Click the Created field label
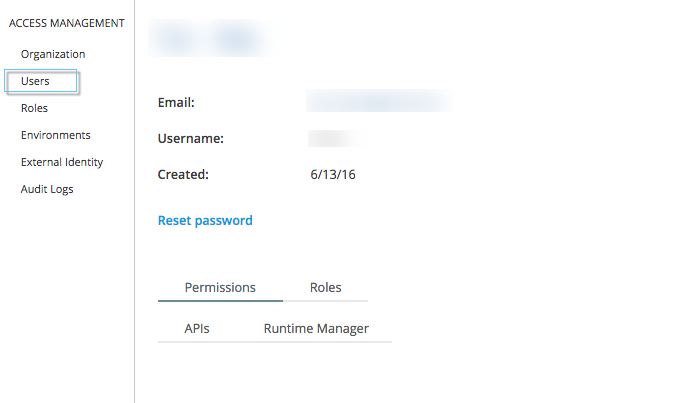 click(x=183, y=174)
